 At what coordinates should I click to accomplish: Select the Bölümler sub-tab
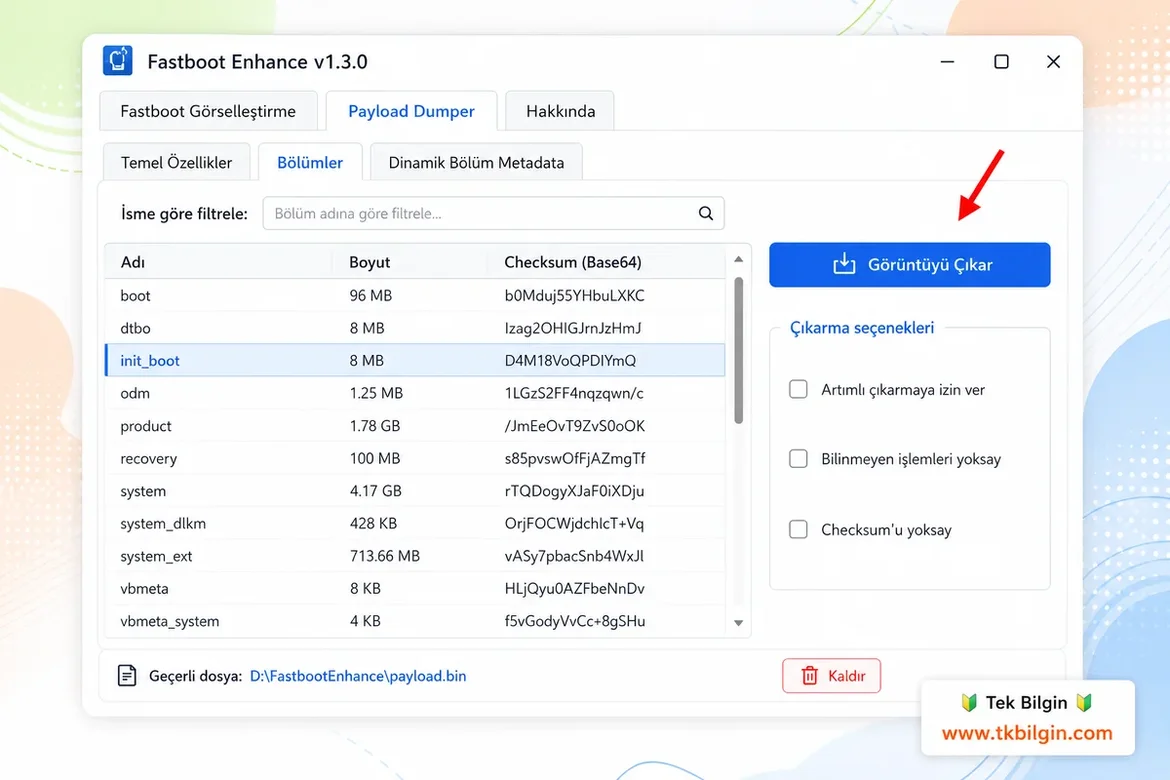coord(310,162)
